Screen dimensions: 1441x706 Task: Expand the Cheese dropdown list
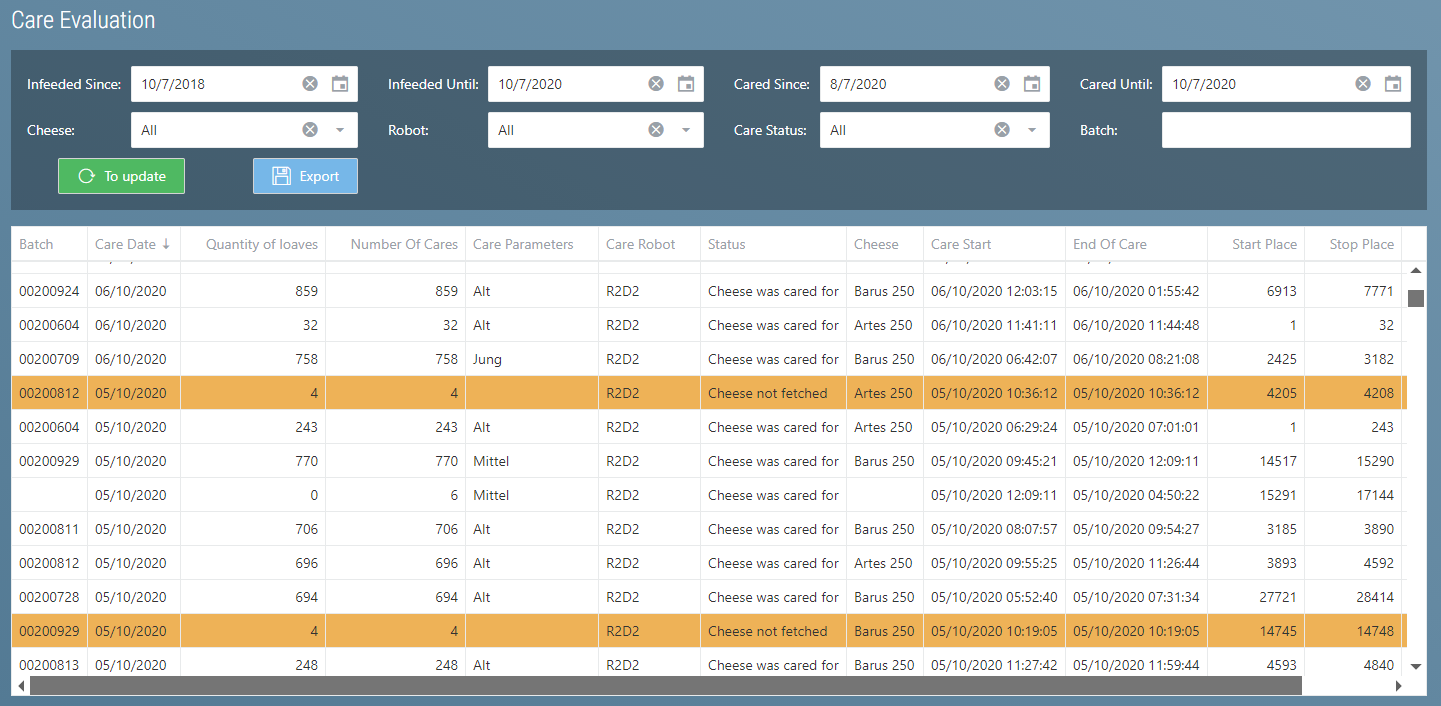pos(340,130)
